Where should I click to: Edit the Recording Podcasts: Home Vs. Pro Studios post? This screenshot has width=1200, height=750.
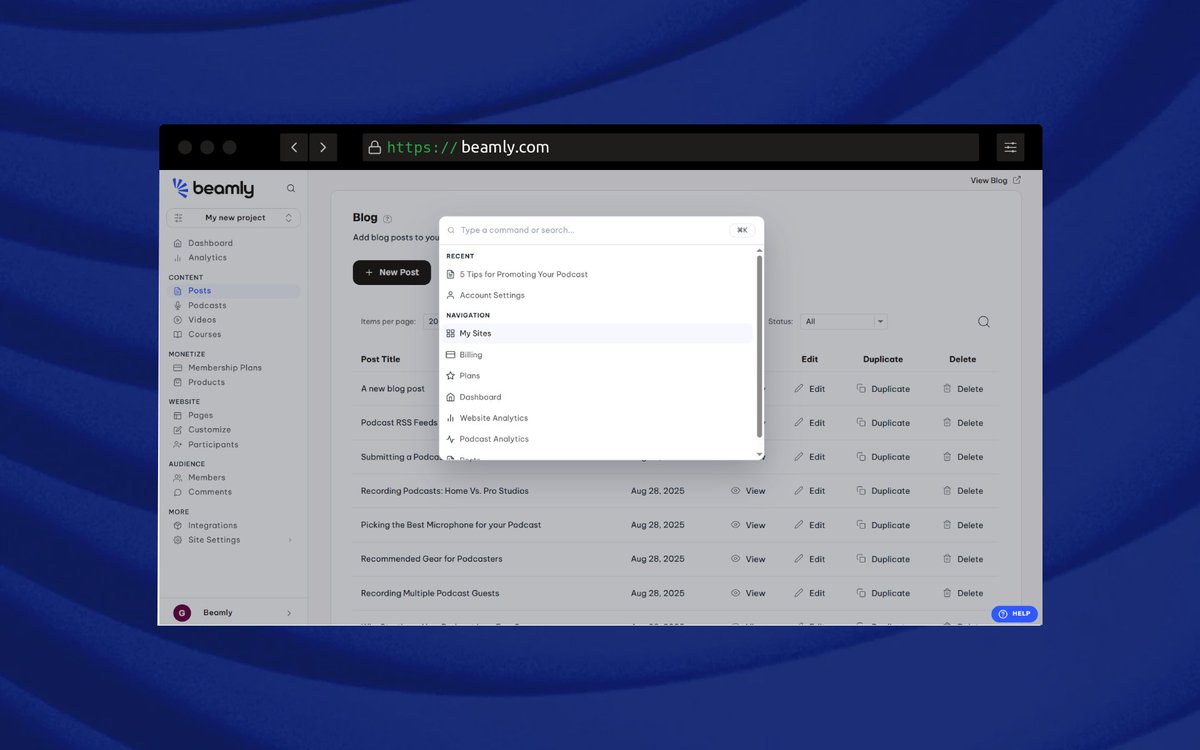pyautogui.click(x=810, y=491)
